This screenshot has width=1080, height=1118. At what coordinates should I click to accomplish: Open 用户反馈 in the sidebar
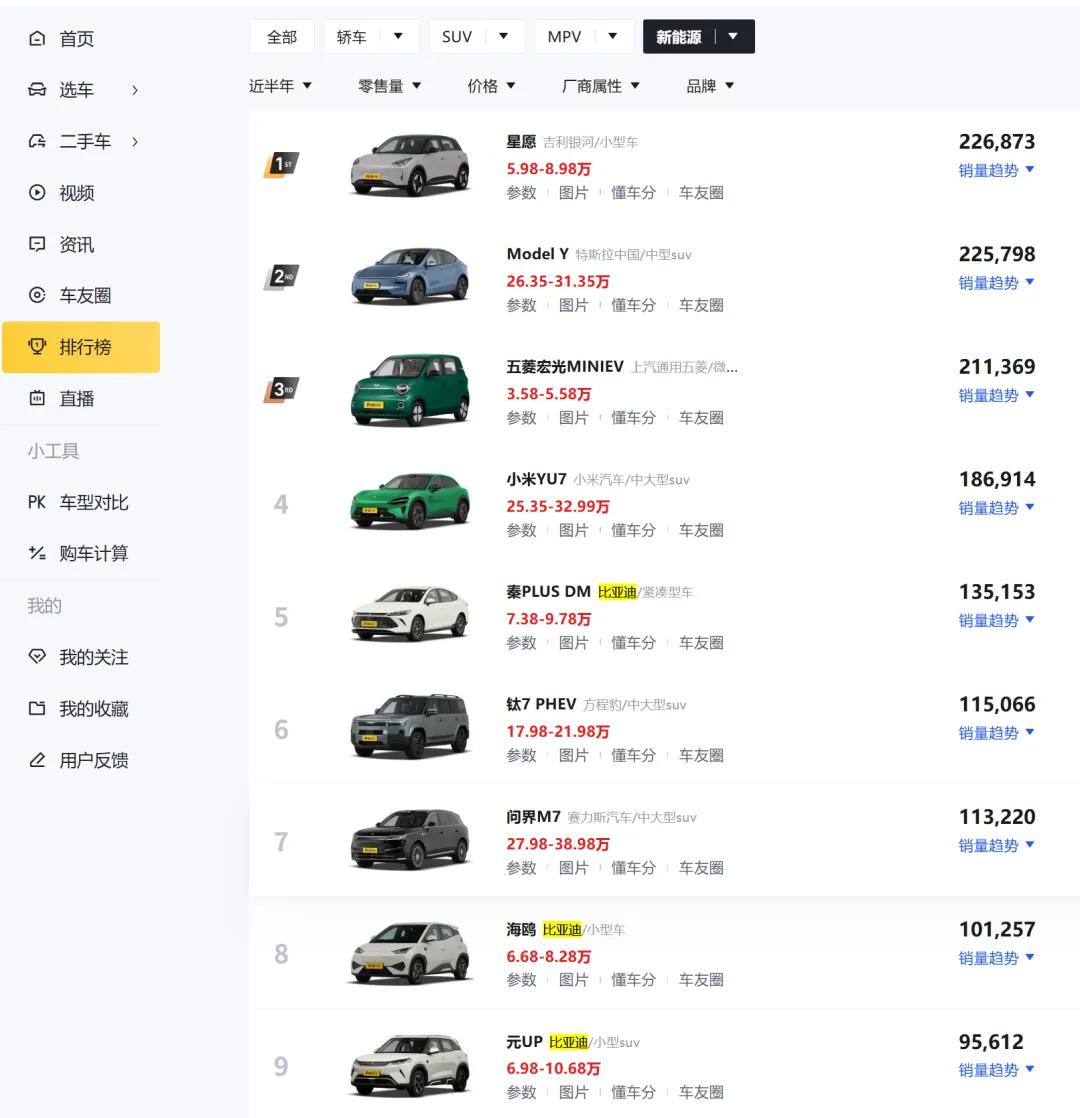[x=93, y=760]
